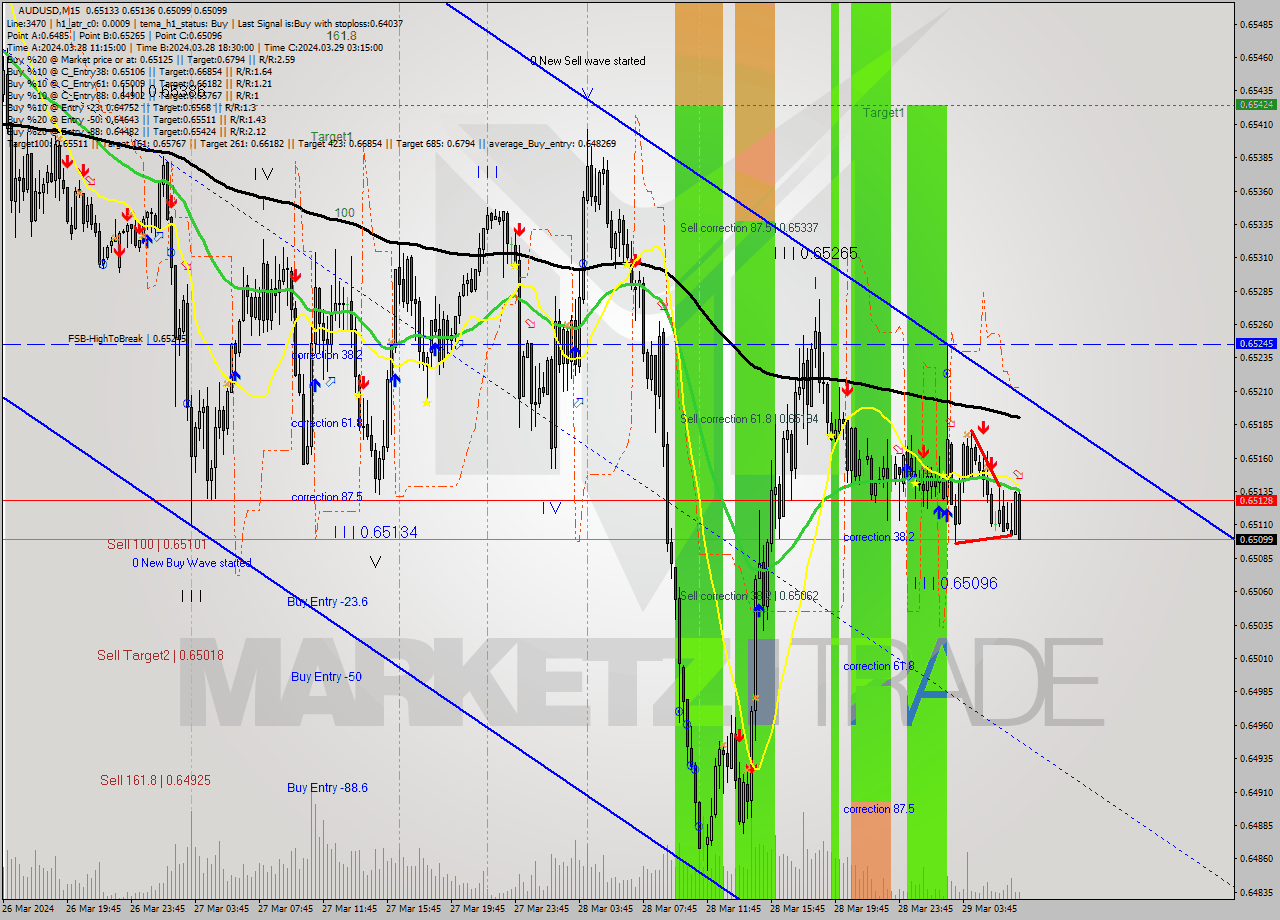Click the 'Line:3470' indicator info line
Viewport: 1280px width, 920px height.
click(205, 23)
